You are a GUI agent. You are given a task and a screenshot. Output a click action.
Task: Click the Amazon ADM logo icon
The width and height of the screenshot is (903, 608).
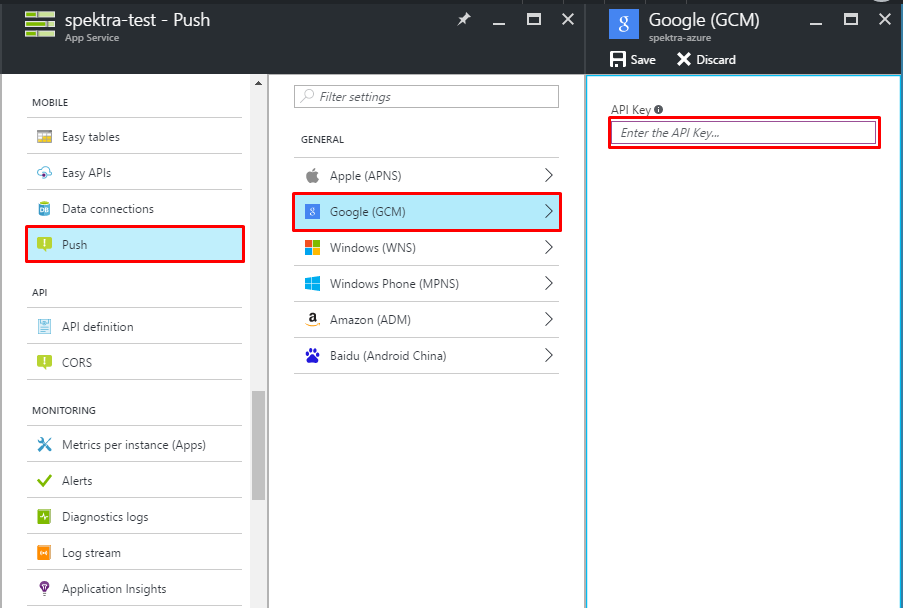click(312, 319)
